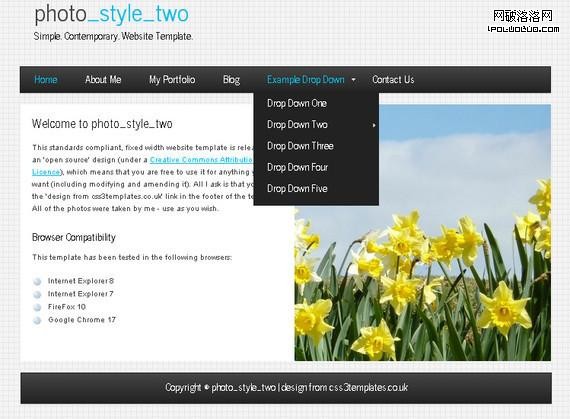Choose Drop Down Four entry
The height and width of the screenshot is (419, 570).
coord(297,168)
